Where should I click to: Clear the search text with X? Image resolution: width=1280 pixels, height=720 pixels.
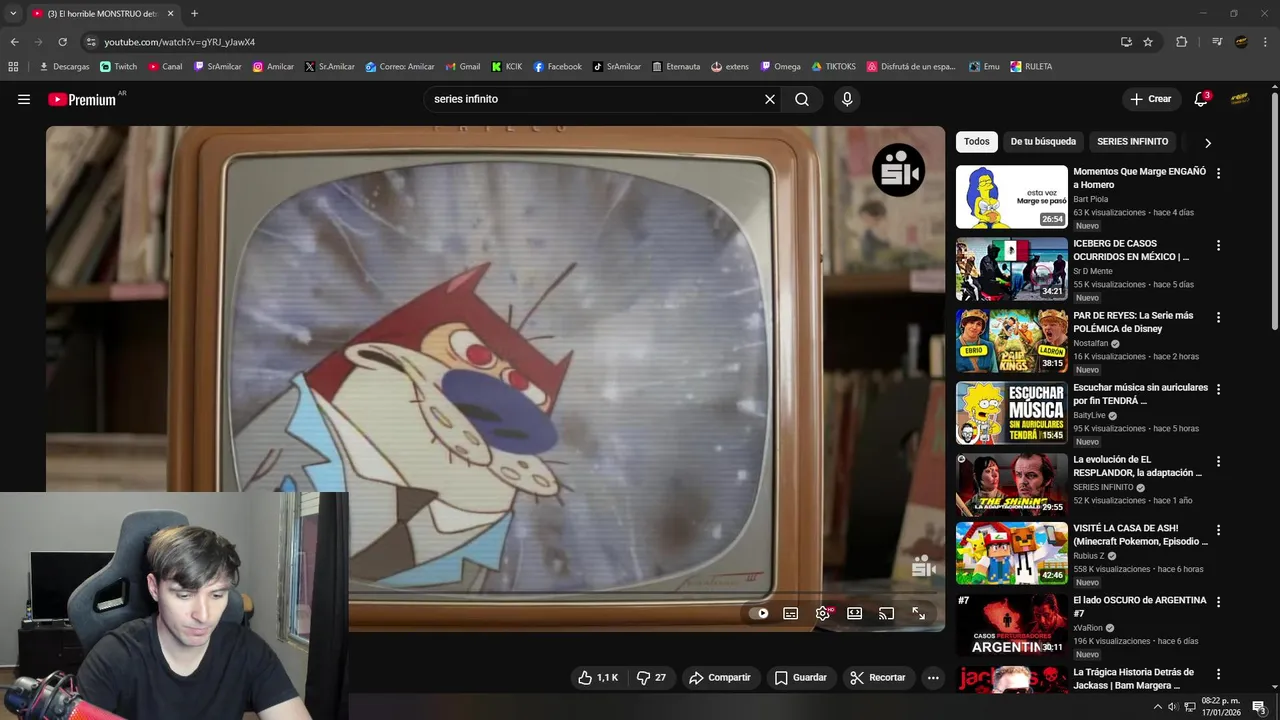[770, 99]
